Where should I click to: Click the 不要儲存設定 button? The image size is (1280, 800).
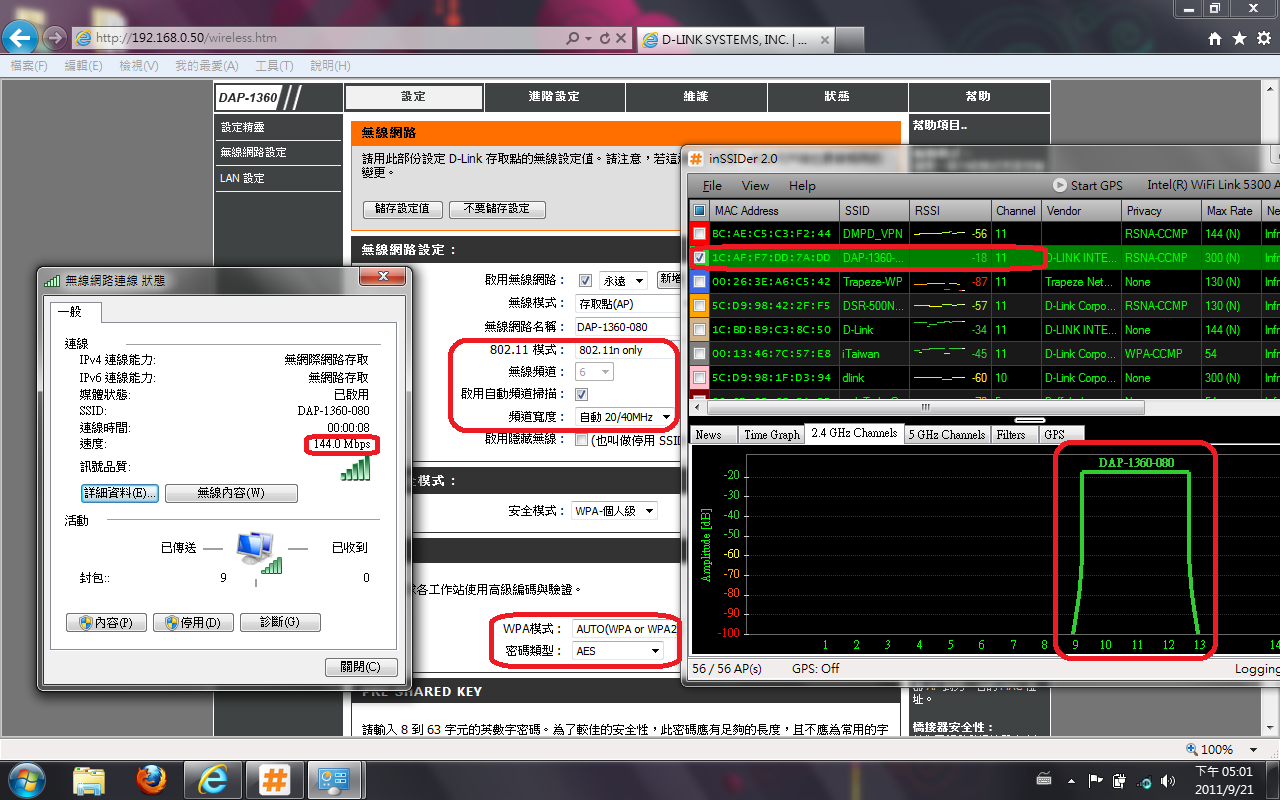point(497,209)
